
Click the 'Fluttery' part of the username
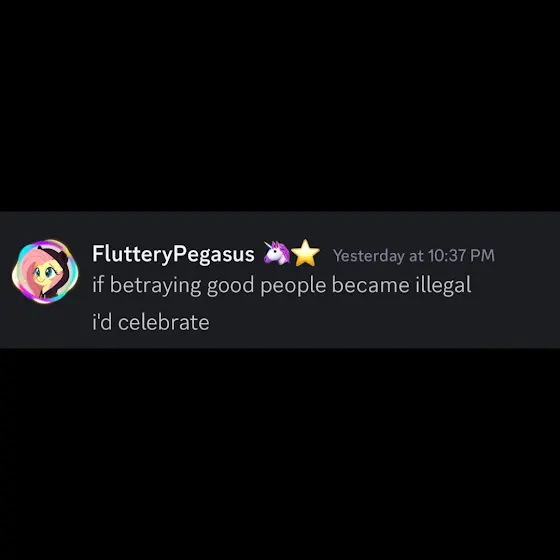132,254
